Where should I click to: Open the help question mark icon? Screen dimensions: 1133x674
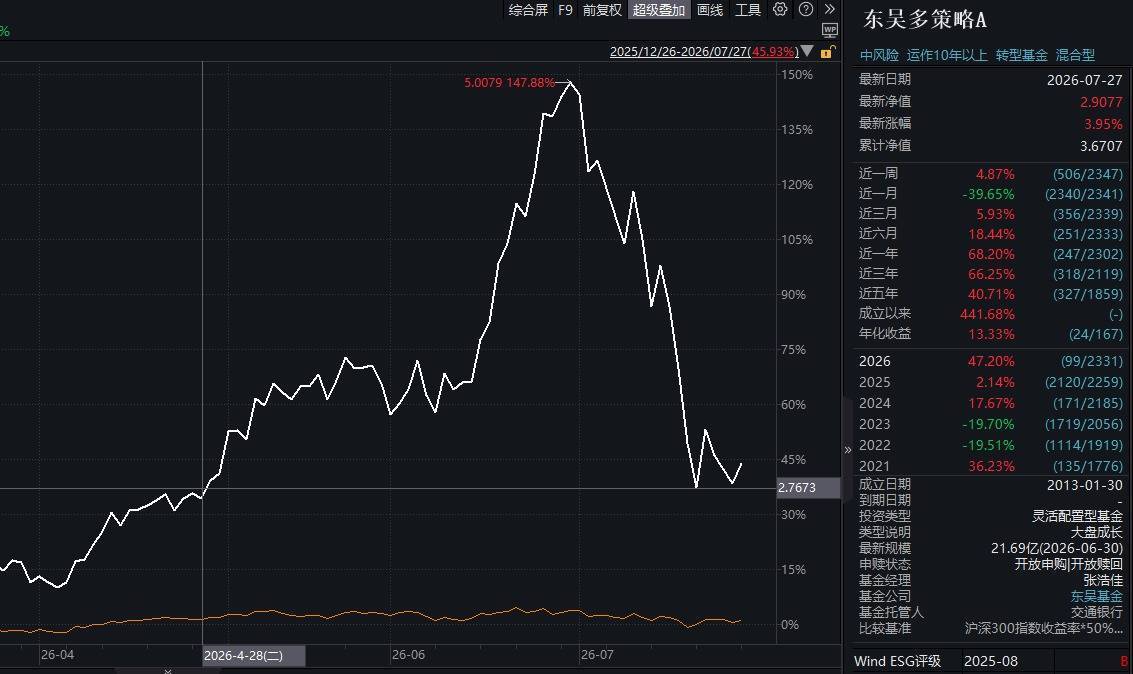point(806,9)
